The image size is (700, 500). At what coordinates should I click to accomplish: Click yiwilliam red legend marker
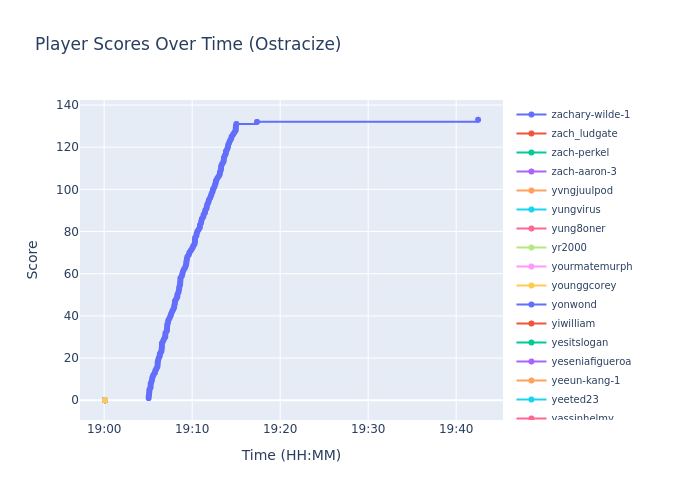(x=531, y=324)
